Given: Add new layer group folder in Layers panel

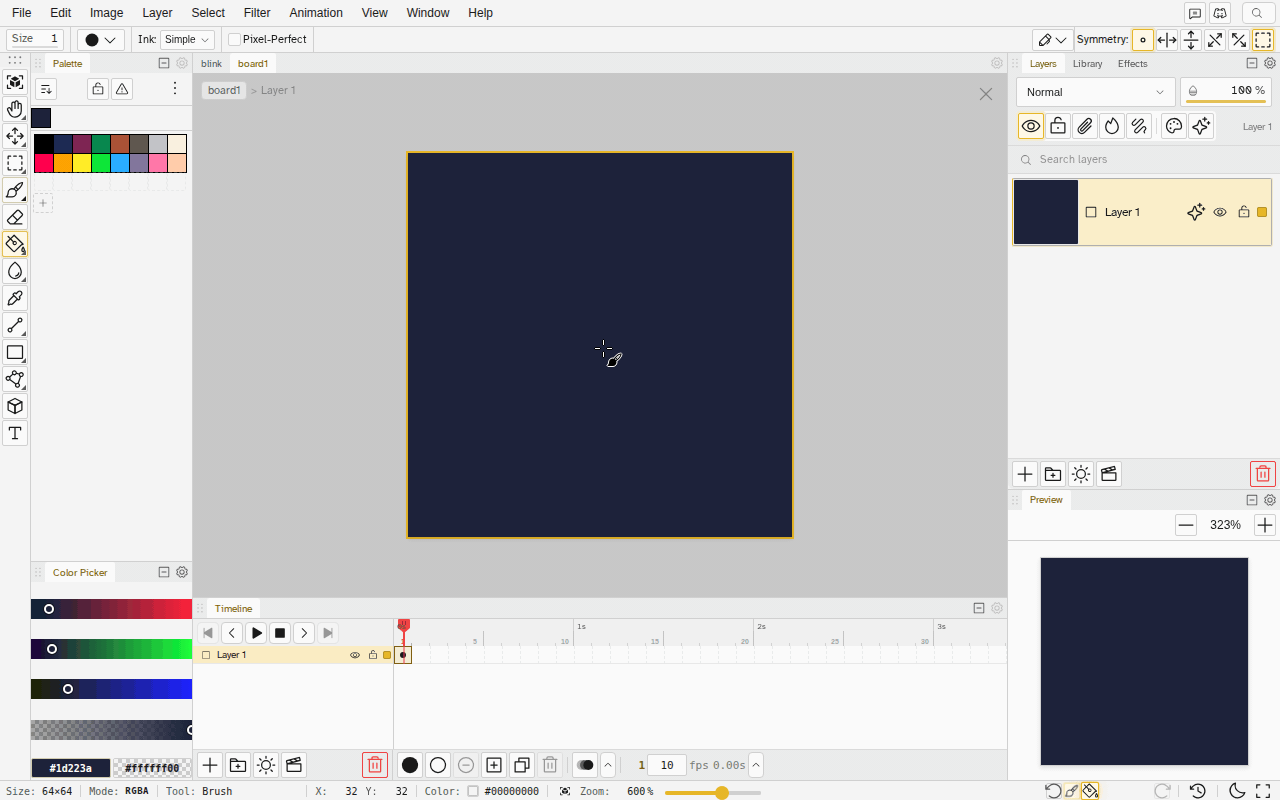Looking at the screenshot, I should coord(1053,474).
